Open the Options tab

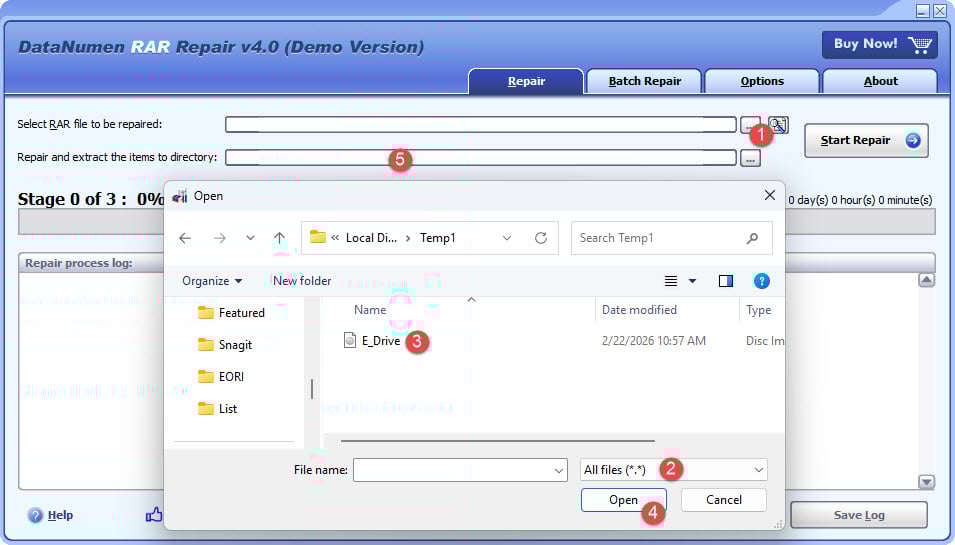[762, 82]
